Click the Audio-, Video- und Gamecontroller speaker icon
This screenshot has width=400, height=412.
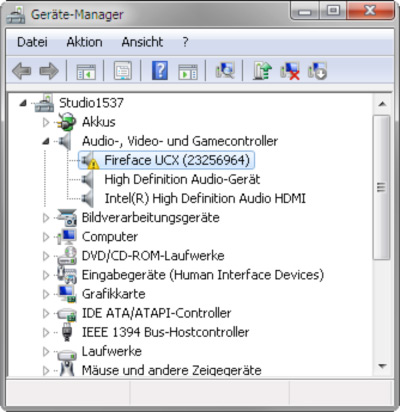coord(65,141)
